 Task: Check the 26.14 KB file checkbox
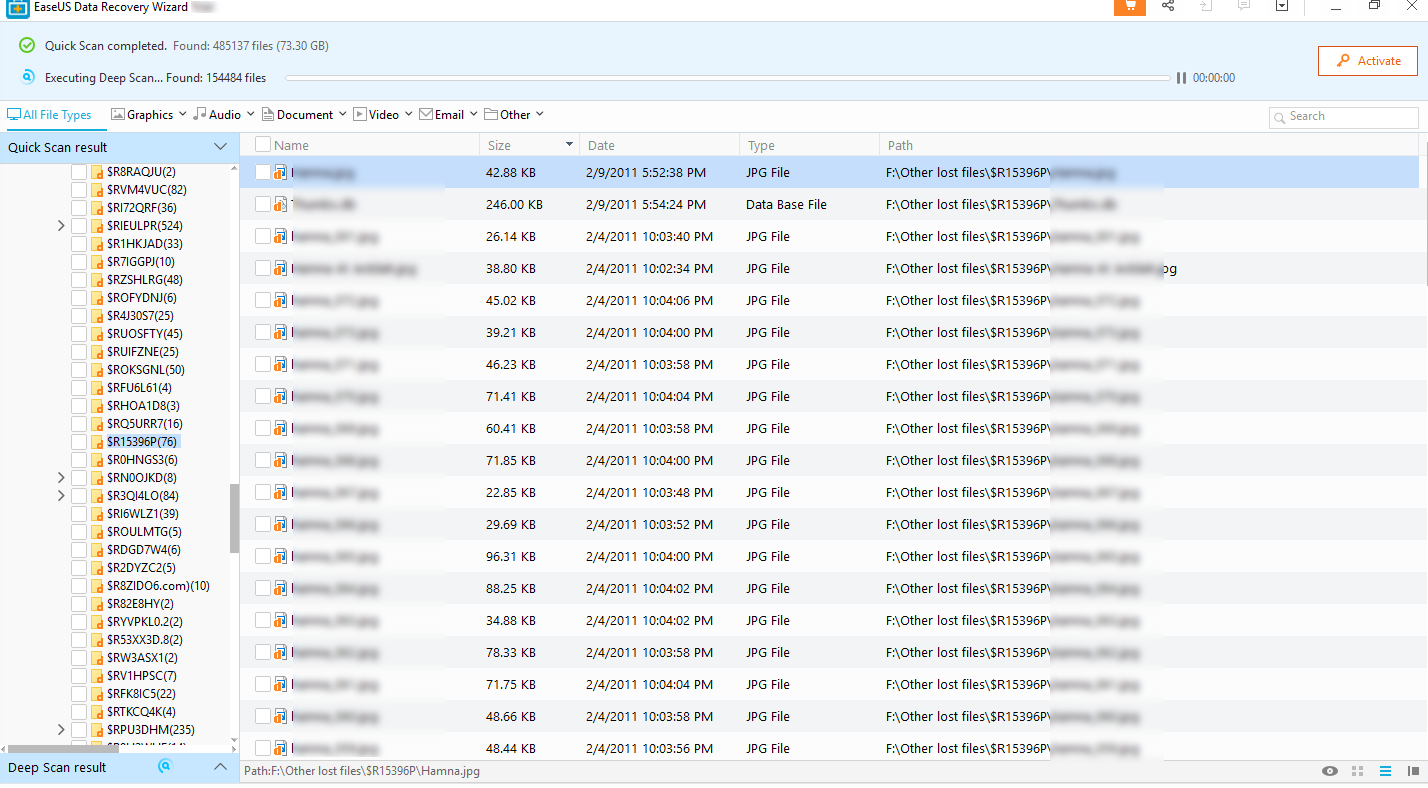click(x=263, y=236)
